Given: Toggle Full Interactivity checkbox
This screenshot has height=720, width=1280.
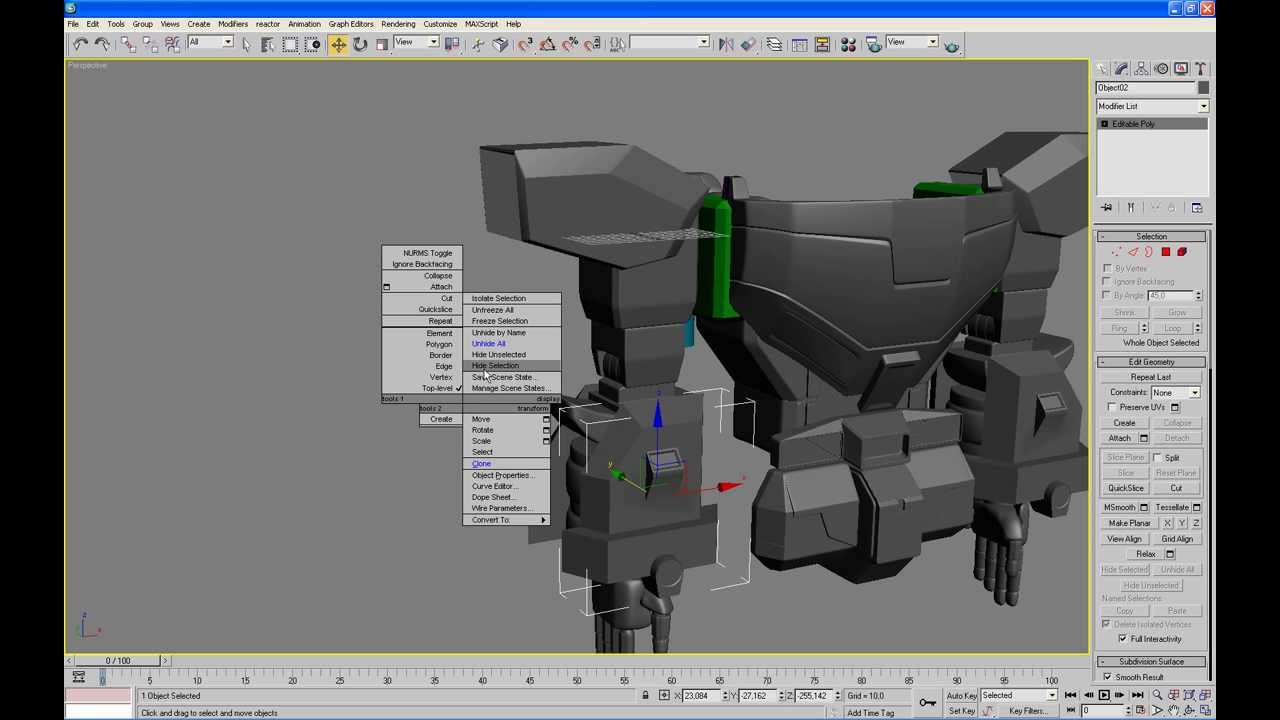Looking at the screenshot, I should pyautogui.click(x=1122, y=639).
